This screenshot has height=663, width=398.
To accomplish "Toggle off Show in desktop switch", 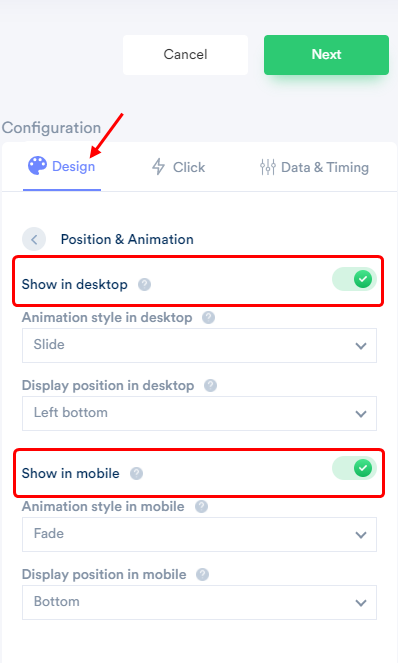I will (x=354, y=279).
